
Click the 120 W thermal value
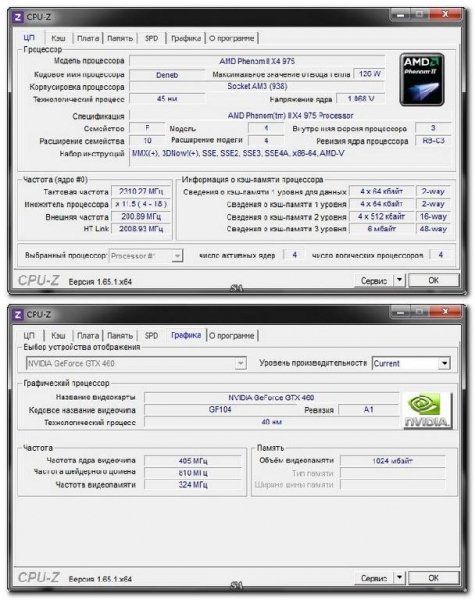pyautogui.click(x=369, y=74)
